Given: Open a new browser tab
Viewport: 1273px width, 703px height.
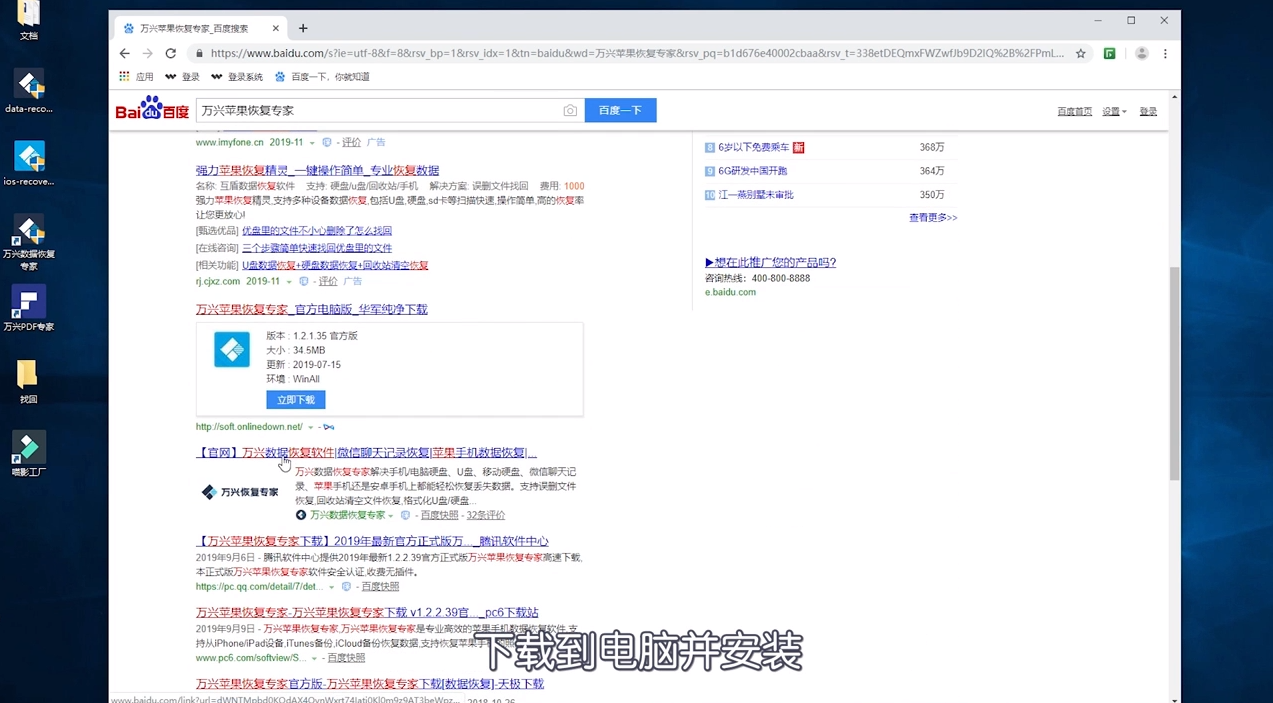Looking at the screenshot, I should pos(303,27).
